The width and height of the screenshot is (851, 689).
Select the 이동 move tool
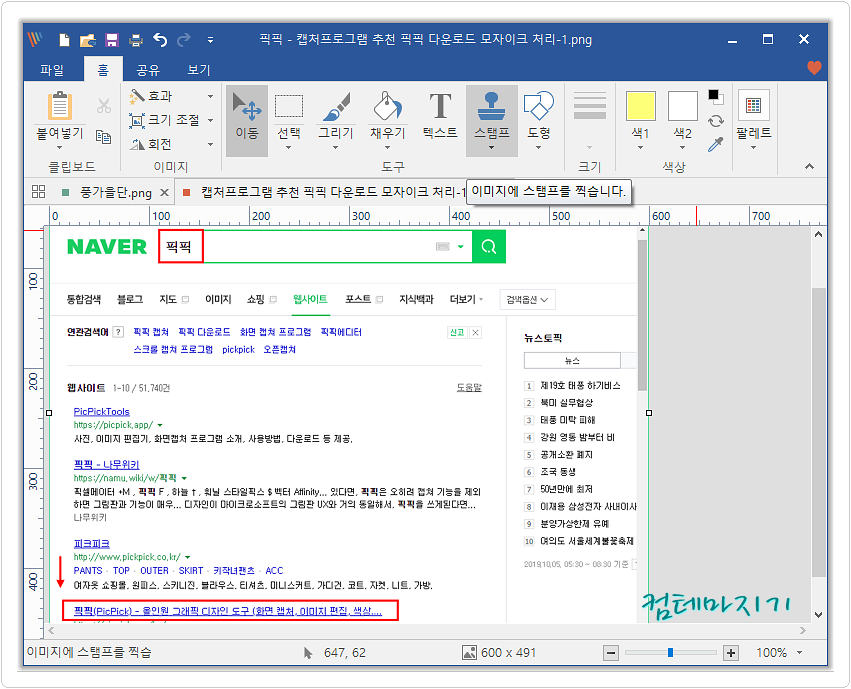247,120
